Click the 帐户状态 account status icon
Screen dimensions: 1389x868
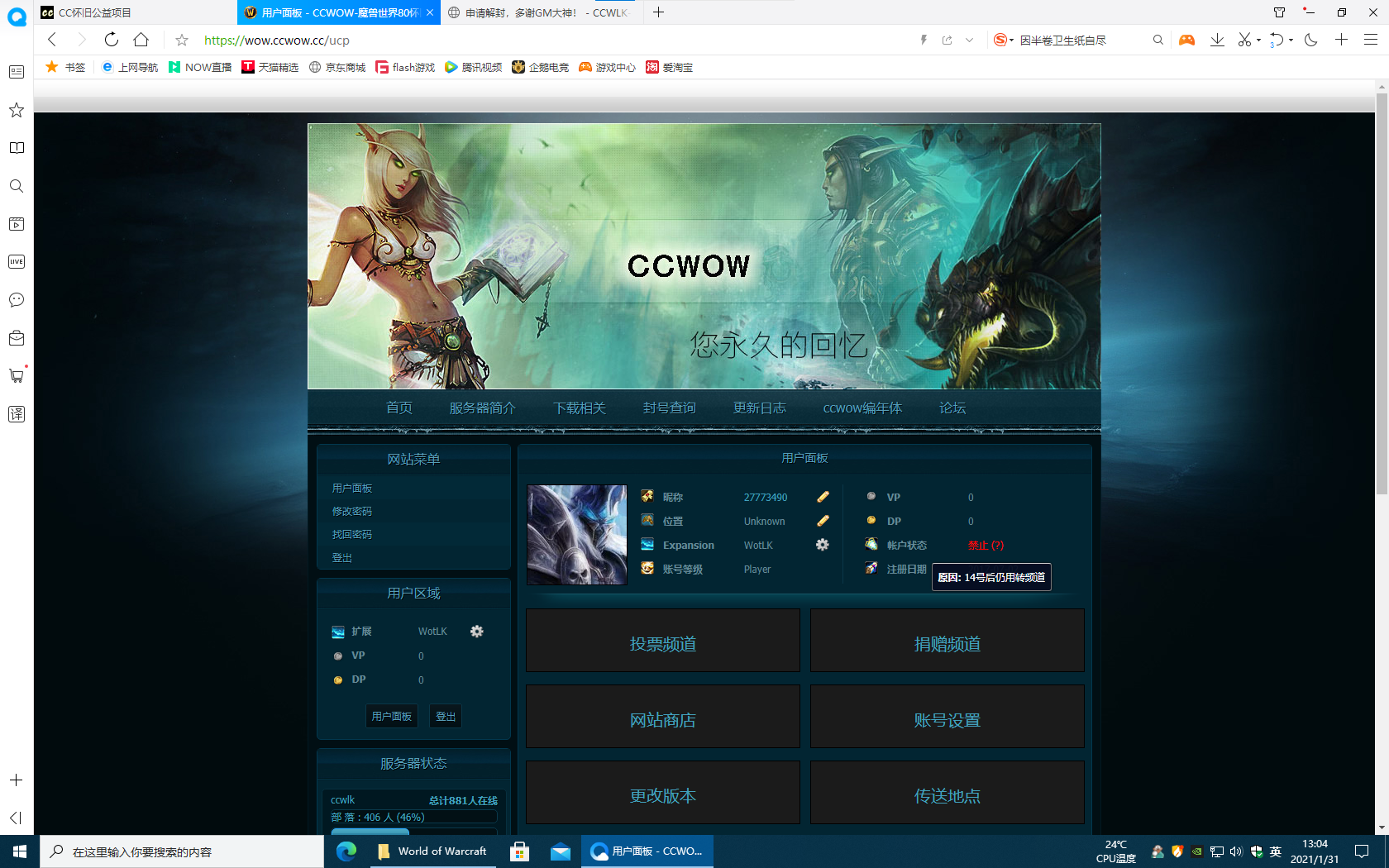[x=871, y=544]
